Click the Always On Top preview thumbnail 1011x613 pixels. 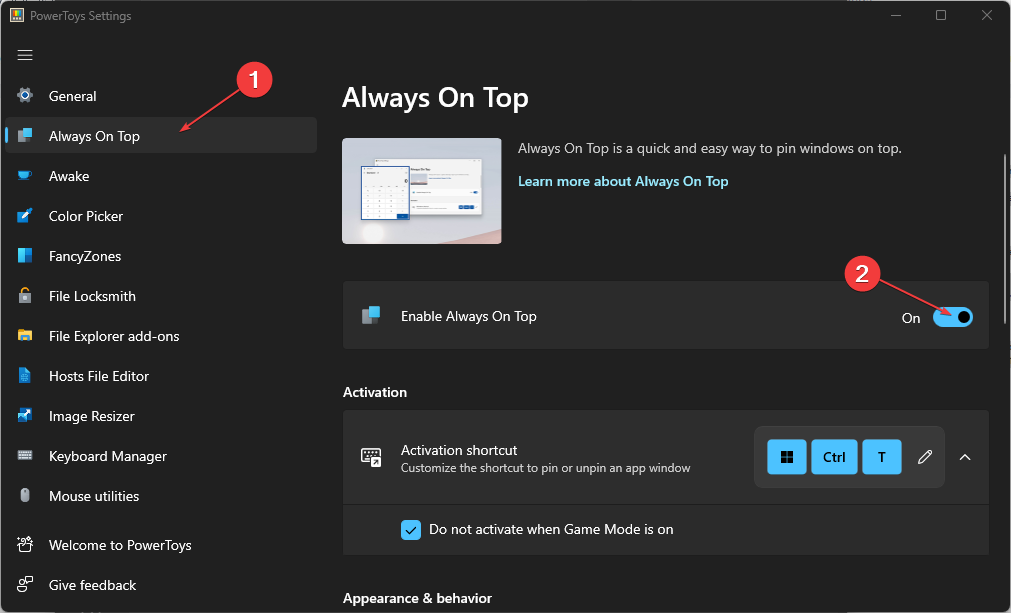point(422,191)
